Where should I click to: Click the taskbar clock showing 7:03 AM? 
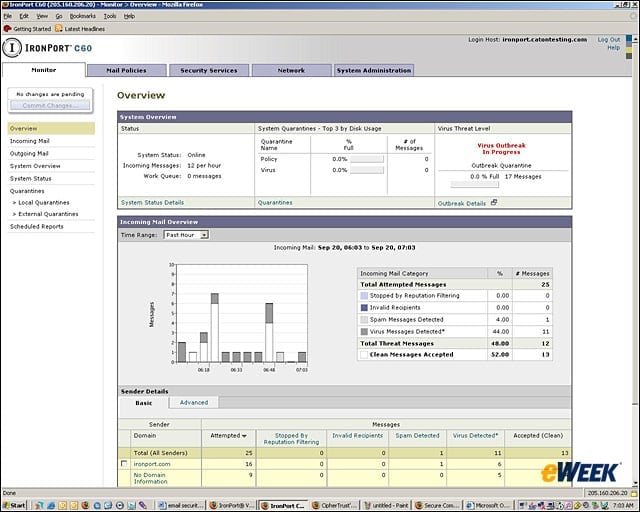(623, 505)
